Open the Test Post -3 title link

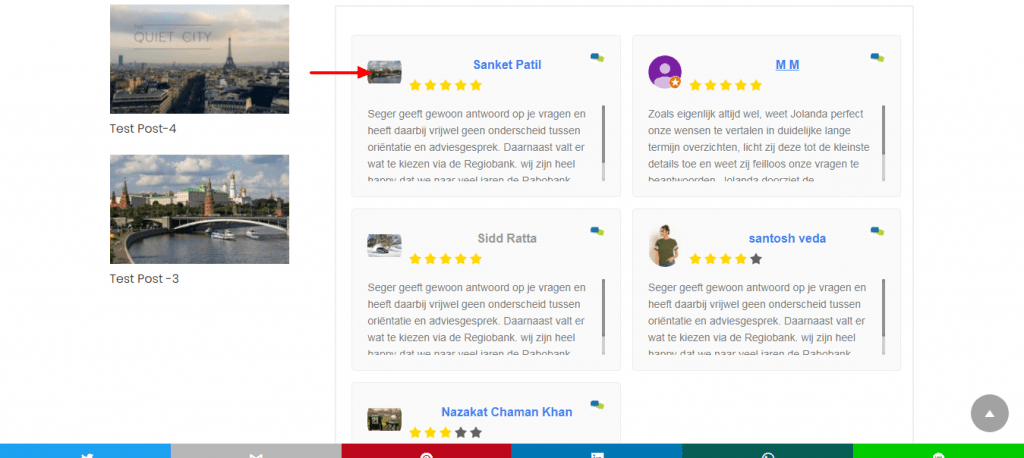(x=144, y=279)
